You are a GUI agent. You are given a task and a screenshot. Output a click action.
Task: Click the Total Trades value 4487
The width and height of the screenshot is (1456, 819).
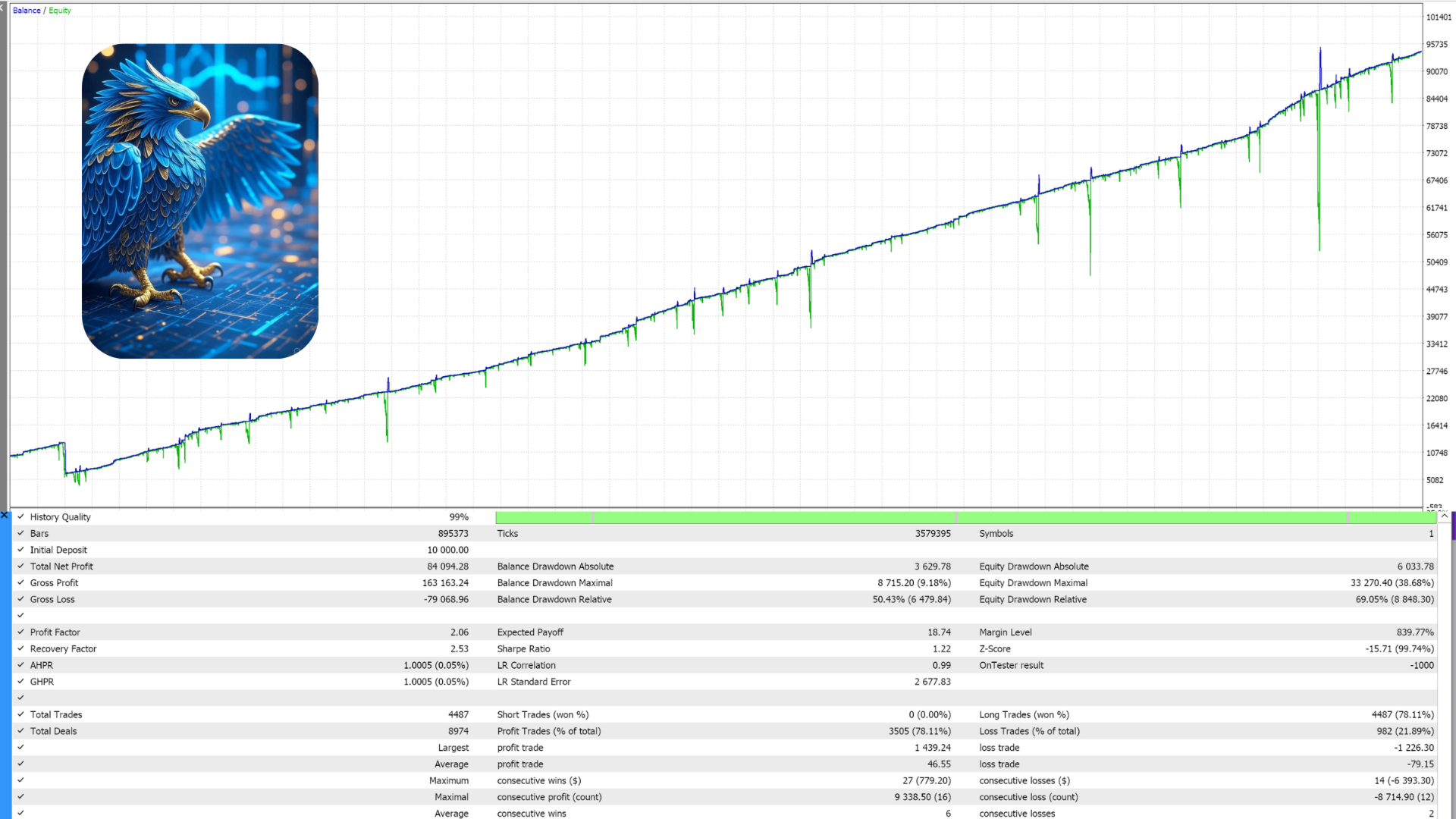coord(458,715)
